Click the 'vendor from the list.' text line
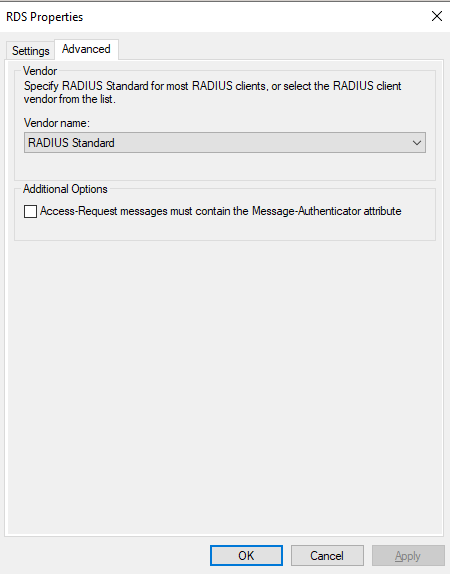This screenshot has height=574, width=450. pos(70,99)
